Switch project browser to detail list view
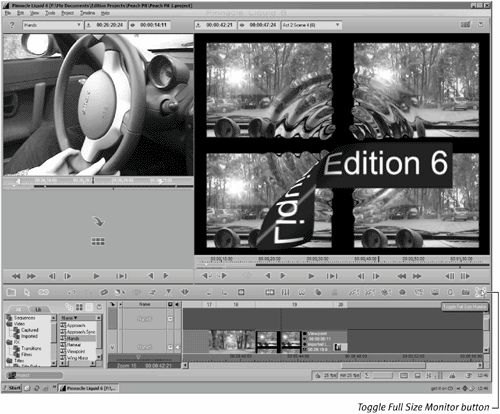This screenshot has width=500, height=414. click(89, 307)
